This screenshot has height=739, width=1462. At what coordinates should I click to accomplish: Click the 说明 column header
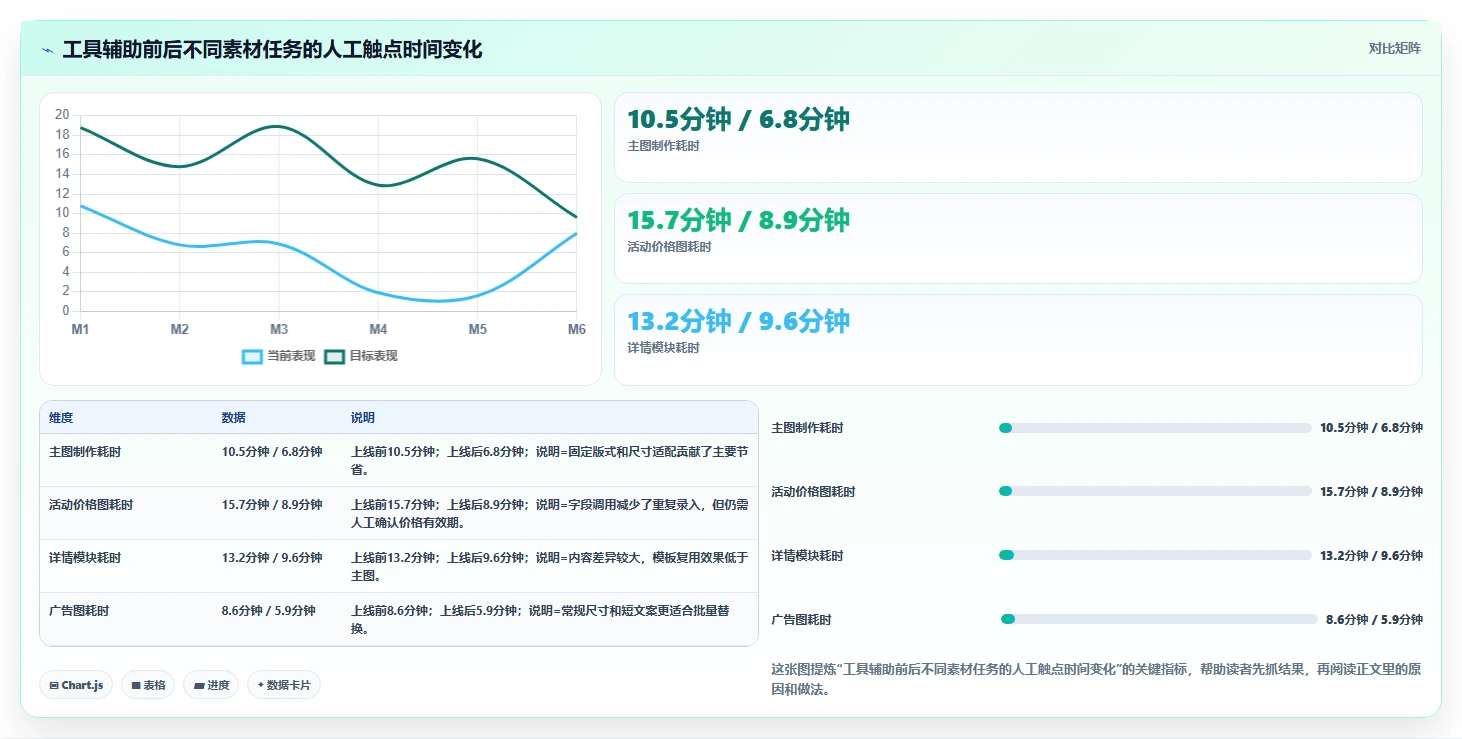point(363,418)
